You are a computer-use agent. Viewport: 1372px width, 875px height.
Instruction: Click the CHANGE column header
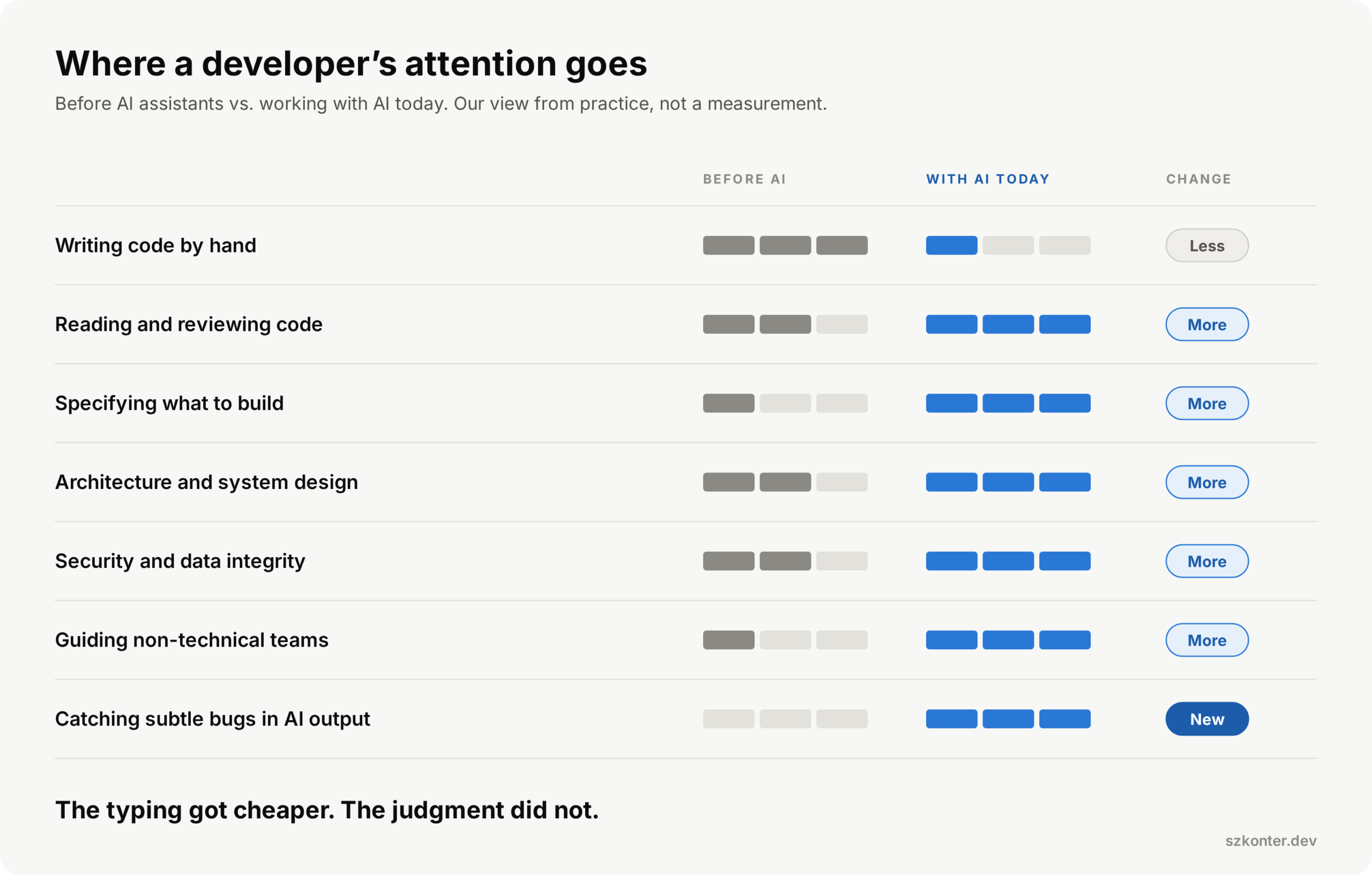click(1199, 179)
